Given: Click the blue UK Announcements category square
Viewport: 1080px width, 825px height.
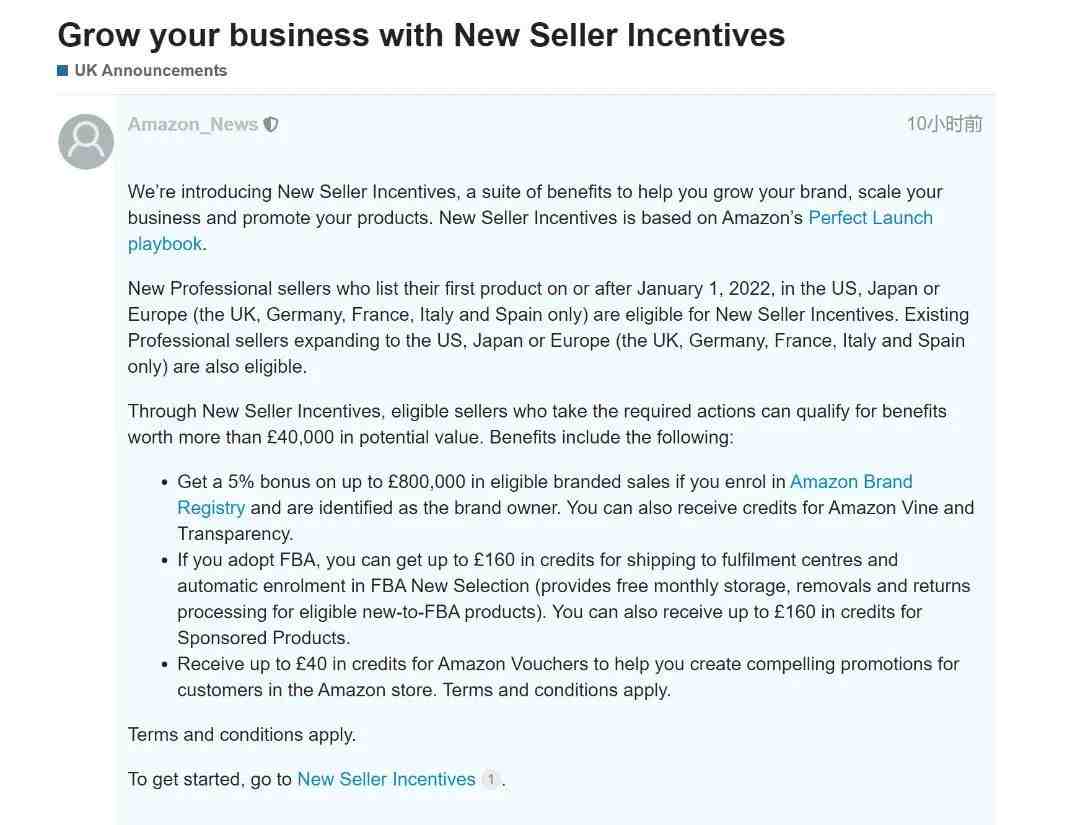Looking at the screenshot, I should click(x=63, y=71).
